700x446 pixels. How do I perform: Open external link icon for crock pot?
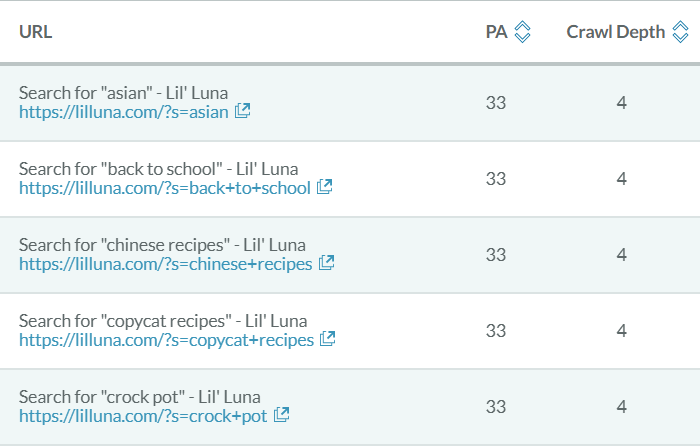(x=281, y=415)
